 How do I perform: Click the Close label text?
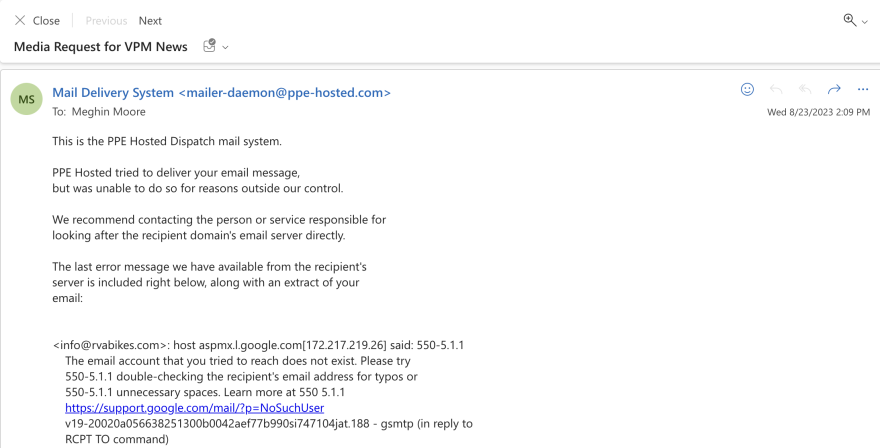point(46,20)
